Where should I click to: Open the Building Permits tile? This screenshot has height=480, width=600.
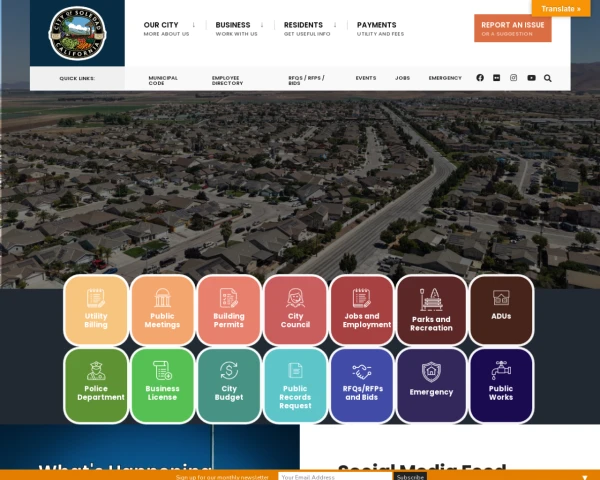(229, 310)
